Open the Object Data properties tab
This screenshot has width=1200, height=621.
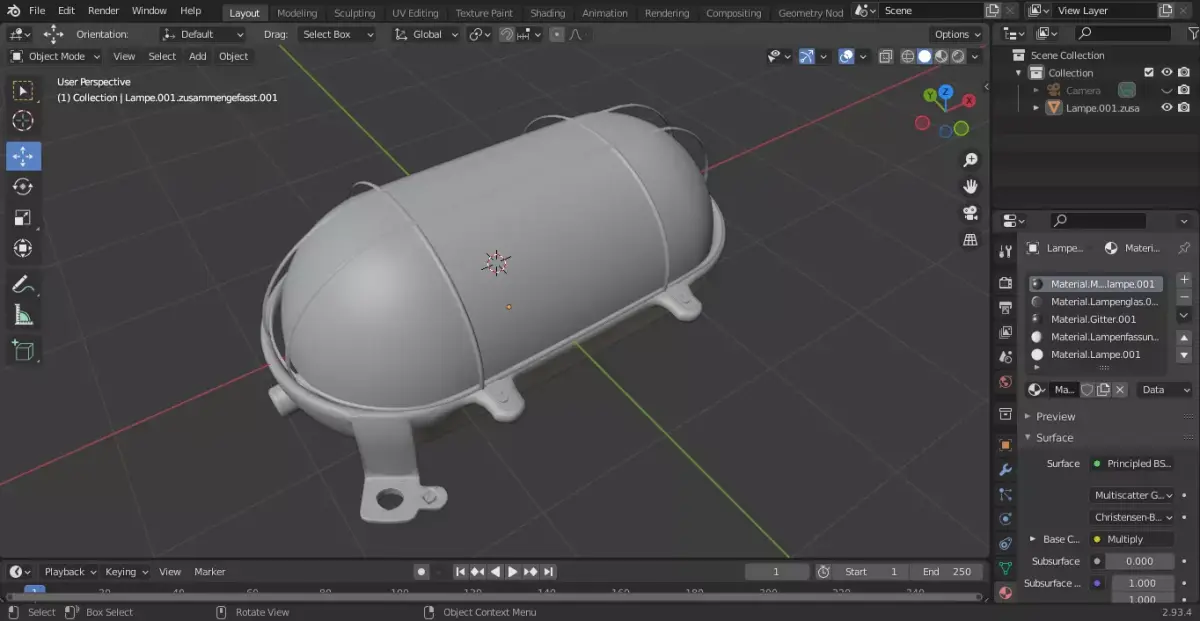pyautogui.click(x=1006, y=568)
